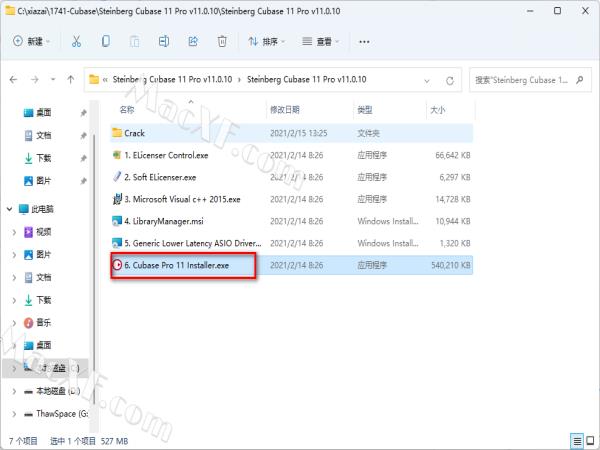Click Microsoft Visual c++ 2015.exe file icon
Screen dimensions: 600x450
tap(117, 199)
